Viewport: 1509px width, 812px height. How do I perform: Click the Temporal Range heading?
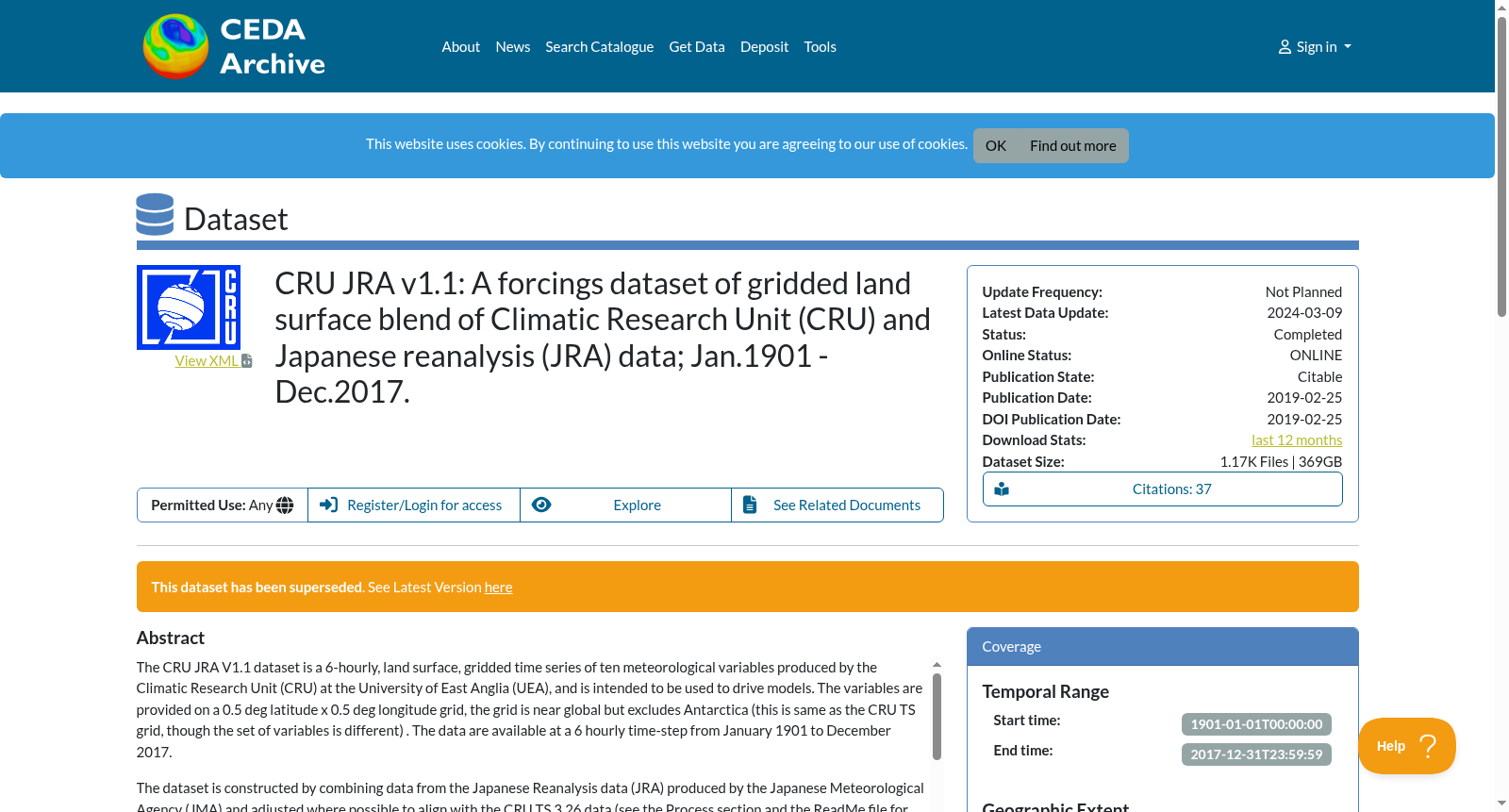(x=1046, y=692)
